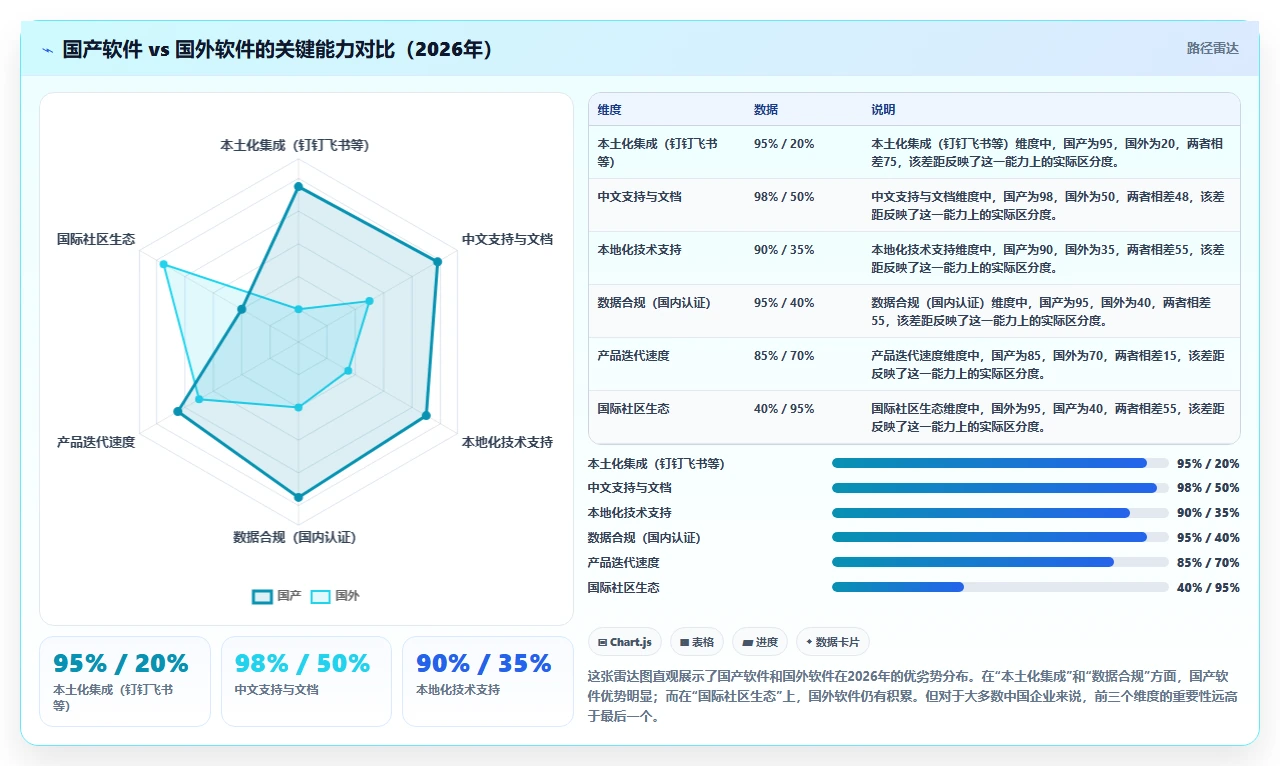This screenshot has height=766, width=1280.
Task: Click the Chart.js chip
Action: (625, 642)
